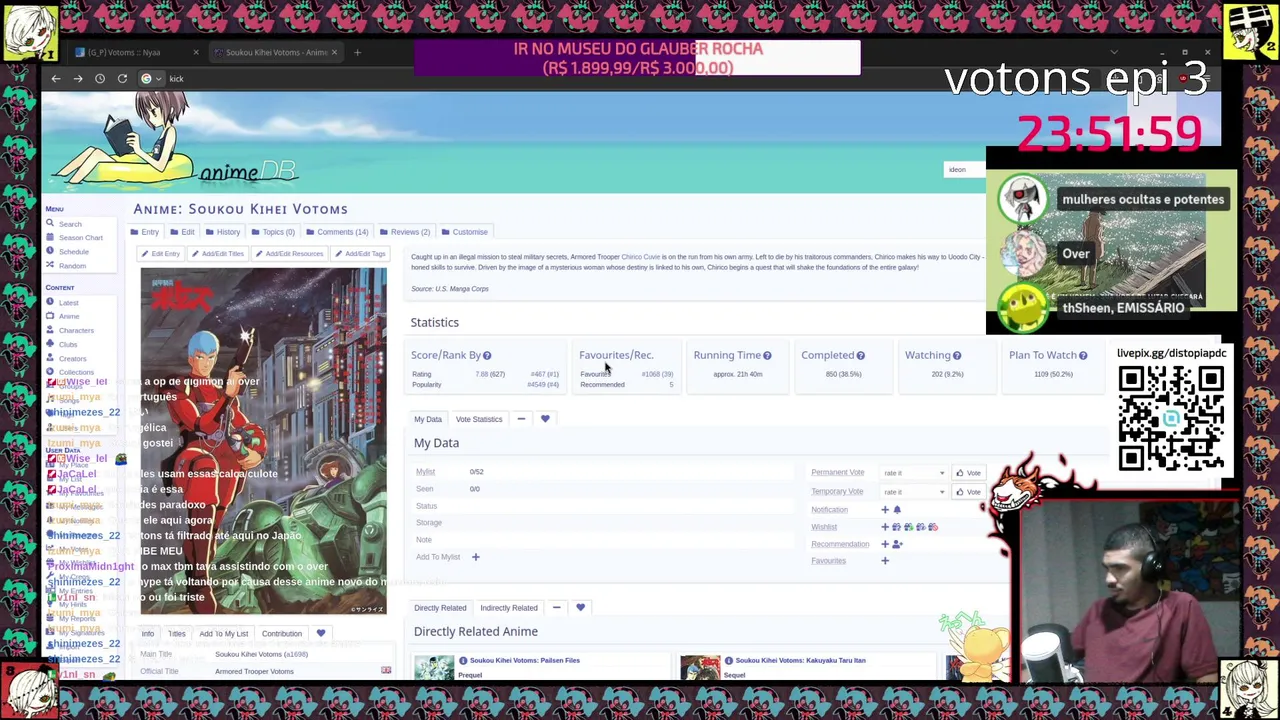Click the Edit Entry button
The image size is (1280, 720).
[160, 254]
